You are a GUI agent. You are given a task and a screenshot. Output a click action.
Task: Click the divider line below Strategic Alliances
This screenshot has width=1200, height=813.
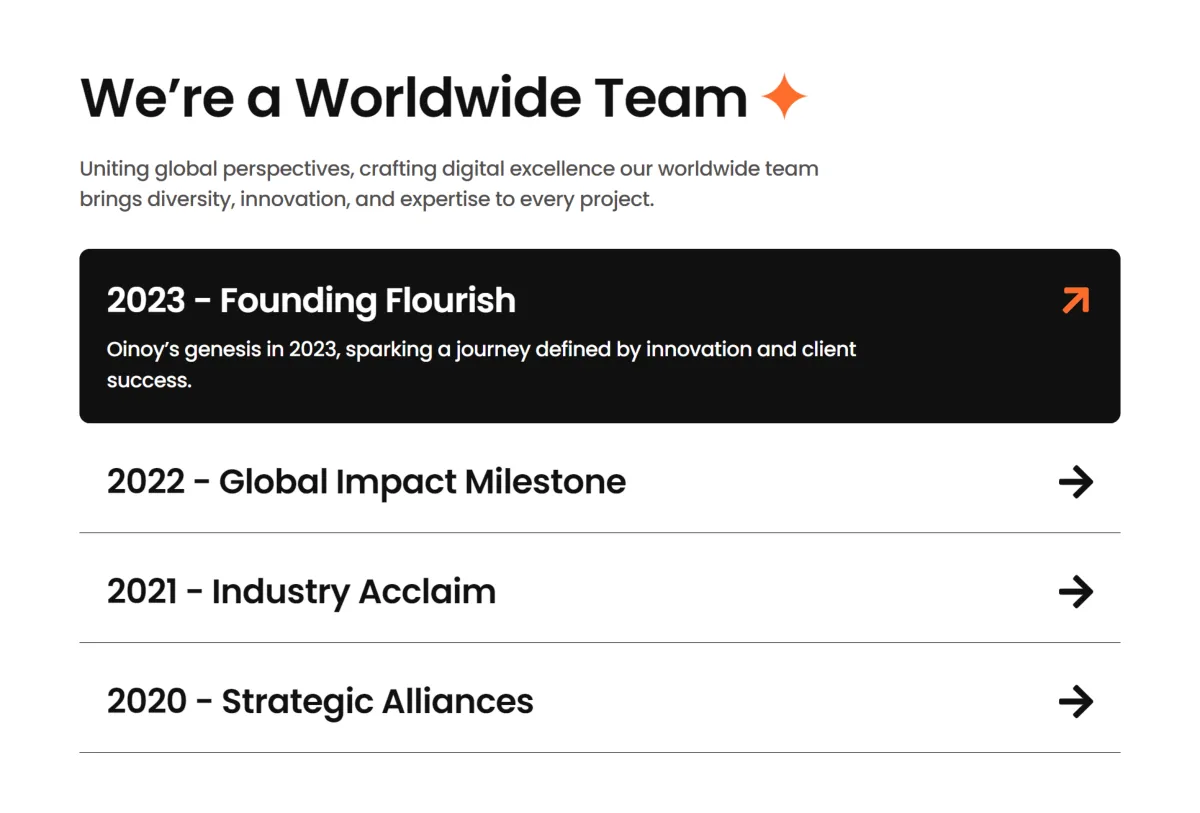600,753
